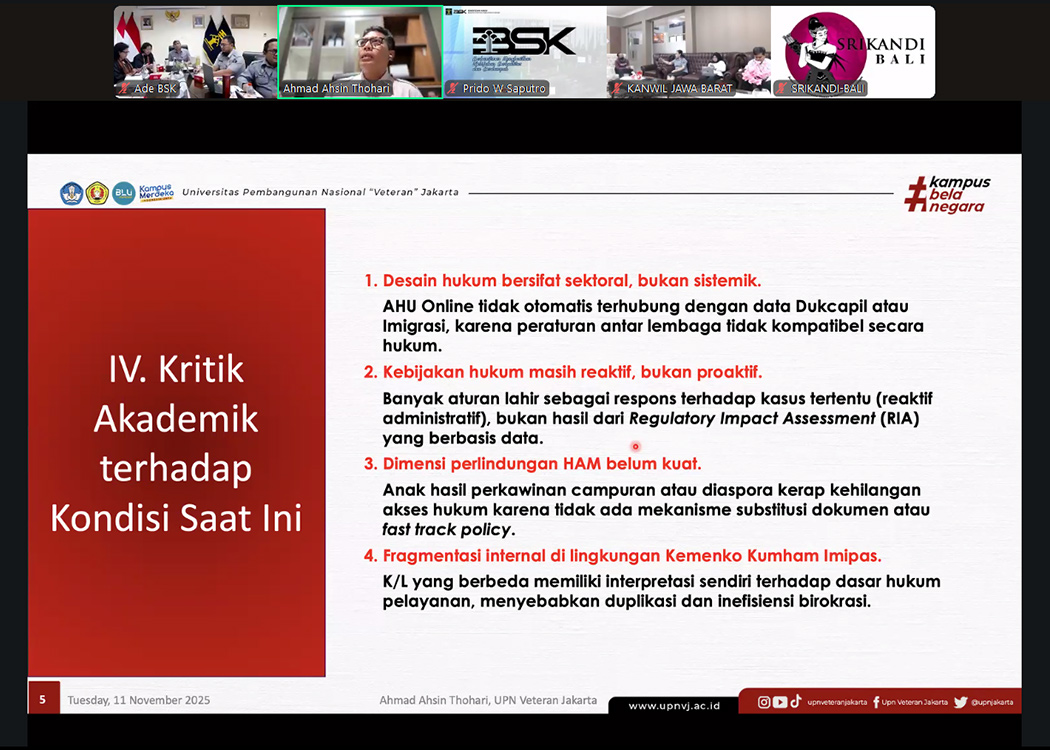Click the Facebook icon next to Upn Veteran Jakarta
Screen dimensions: 1050x750
876,702
